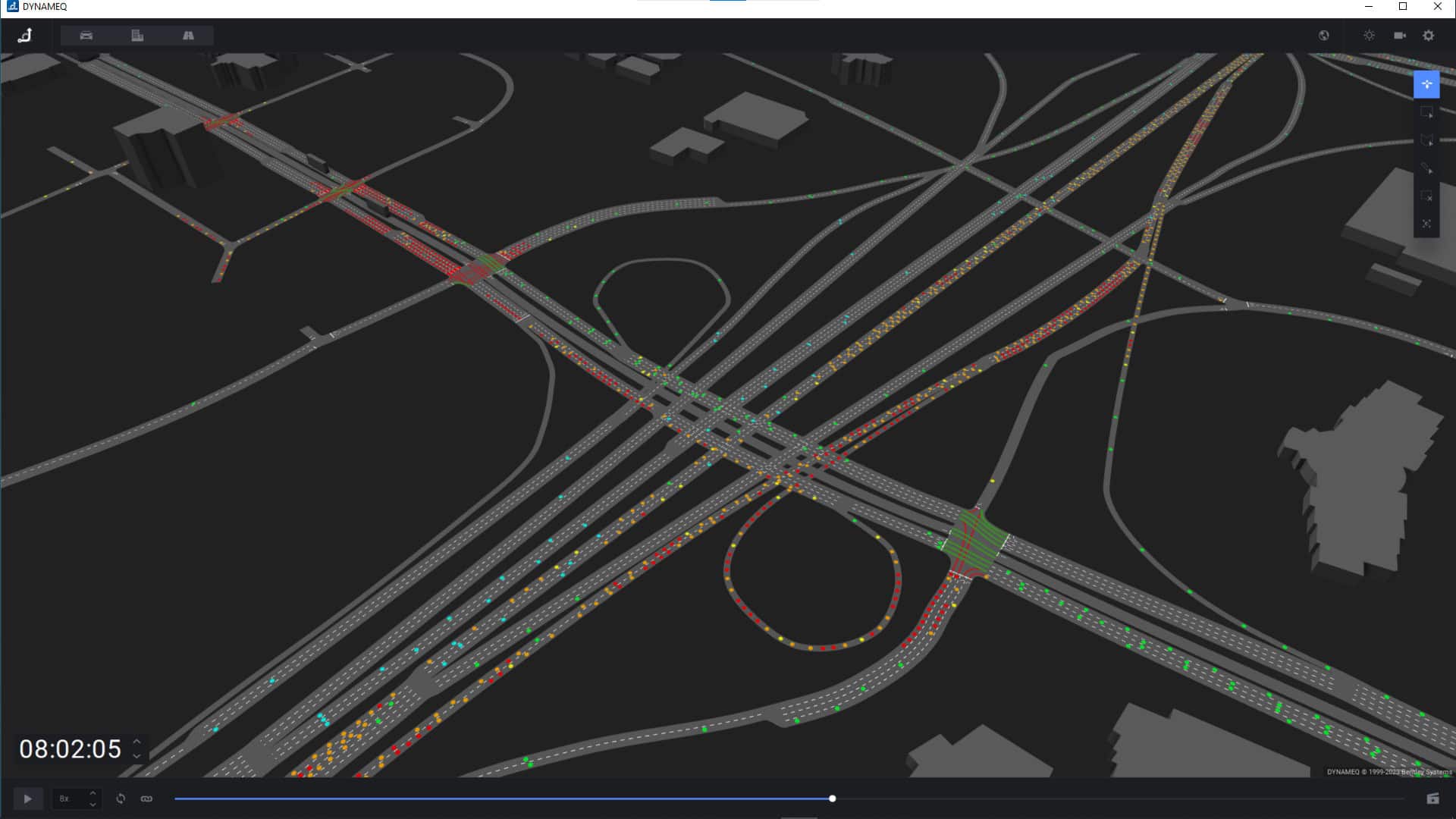Click the clear selection tool icon

[x=1426, y=196]
